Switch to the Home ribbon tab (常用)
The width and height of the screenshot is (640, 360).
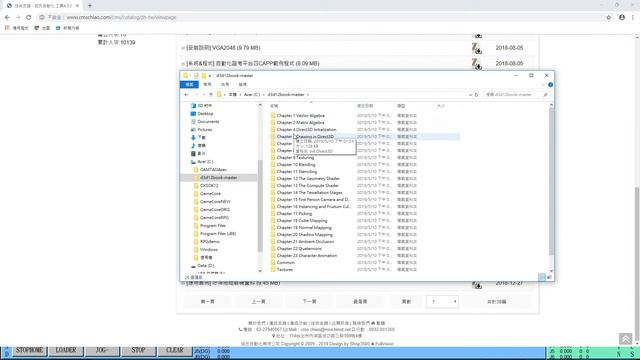click(x=207, y=84)
